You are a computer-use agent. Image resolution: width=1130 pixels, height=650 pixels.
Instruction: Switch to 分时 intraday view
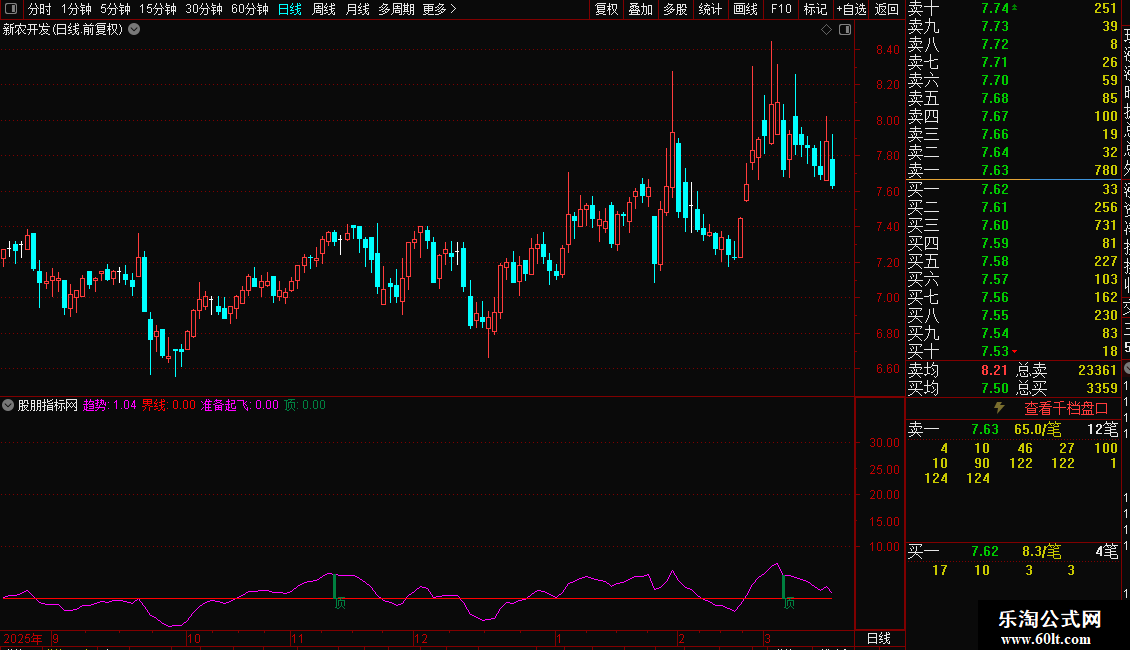pos(39,9)
